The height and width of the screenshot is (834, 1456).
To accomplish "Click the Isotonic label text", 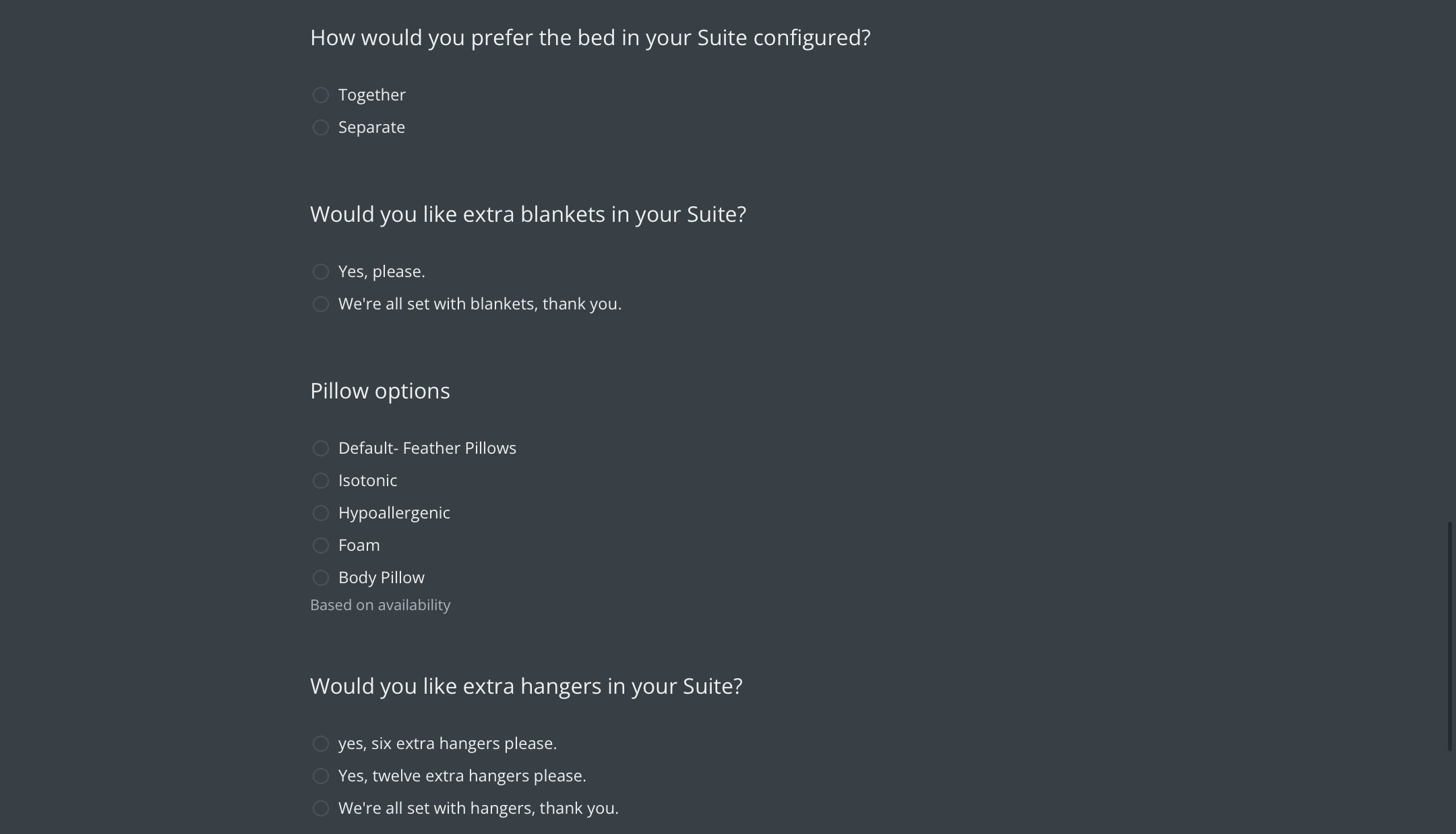I will [368, 481].
